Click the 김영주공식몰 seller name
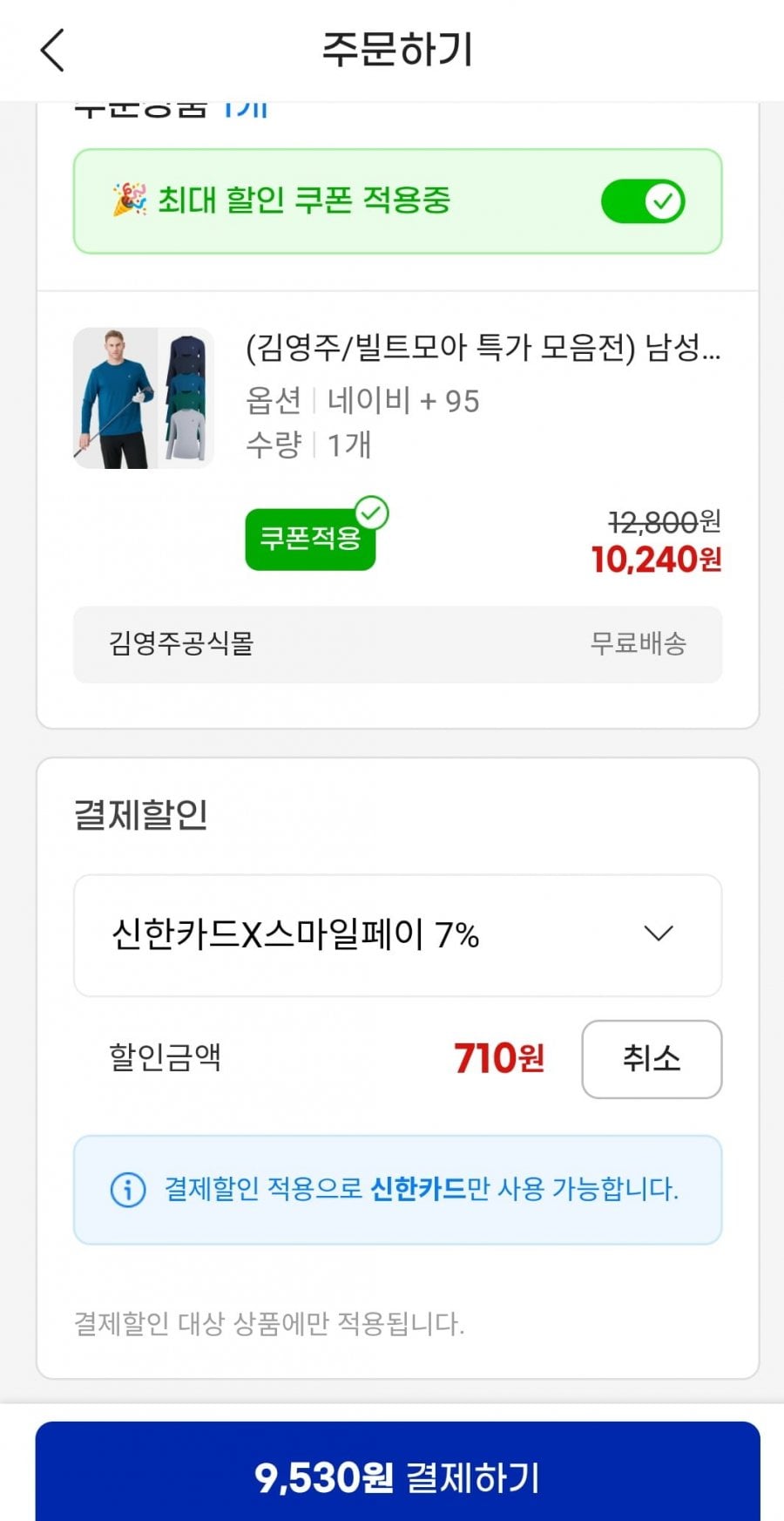 pyautogui.click(x=181, y=644)
